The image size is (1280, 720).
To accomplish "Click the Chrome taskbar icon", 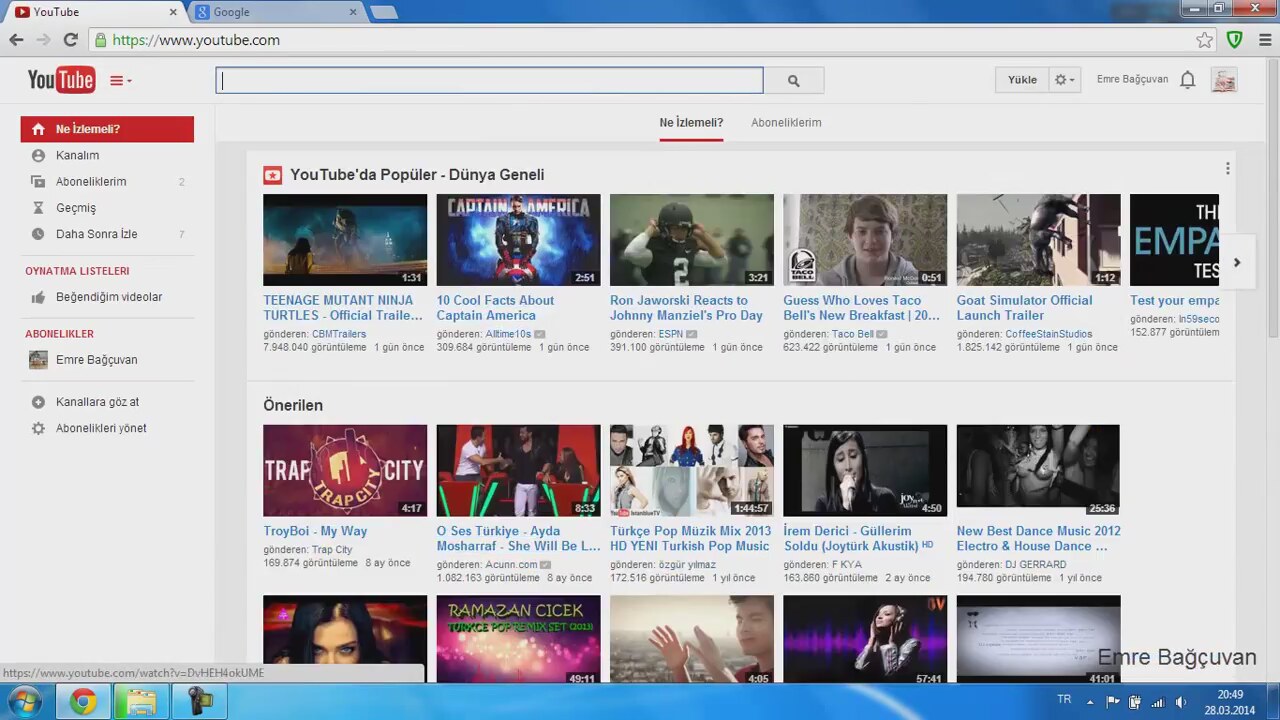I will pyautogui.click(x=83, y=702).
